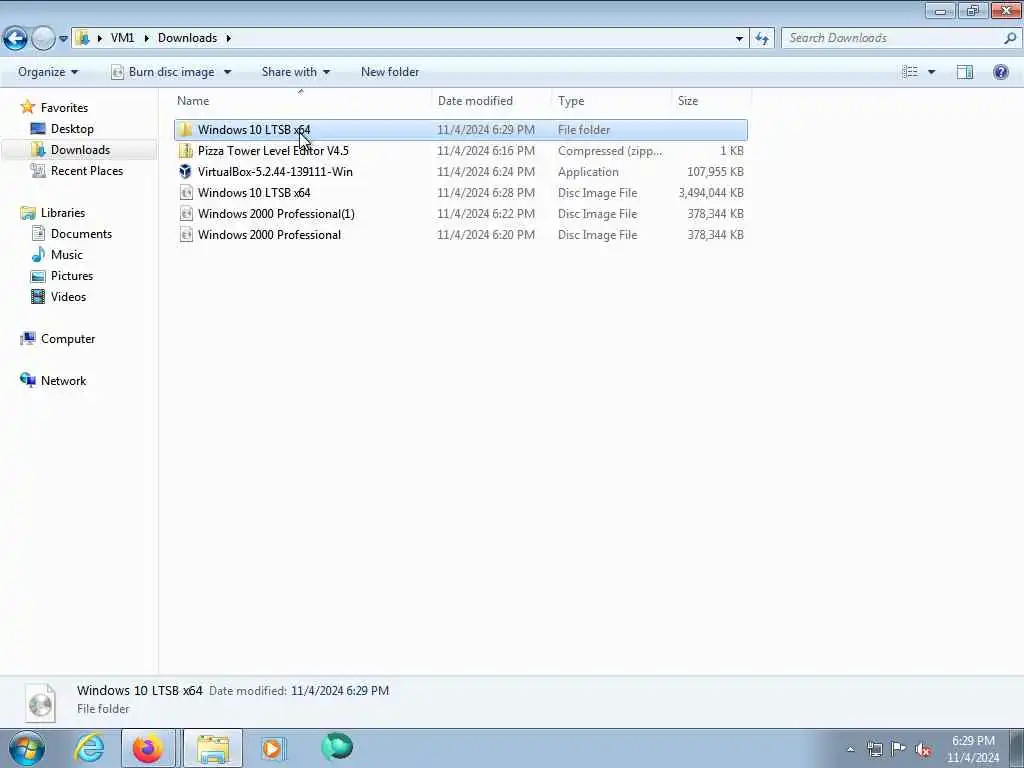Image resolution: width=1024 pixels, height=768 pixels.
Task: Expand the chevron between VM1 and Downloads
Action: click(x=146, y=38)
